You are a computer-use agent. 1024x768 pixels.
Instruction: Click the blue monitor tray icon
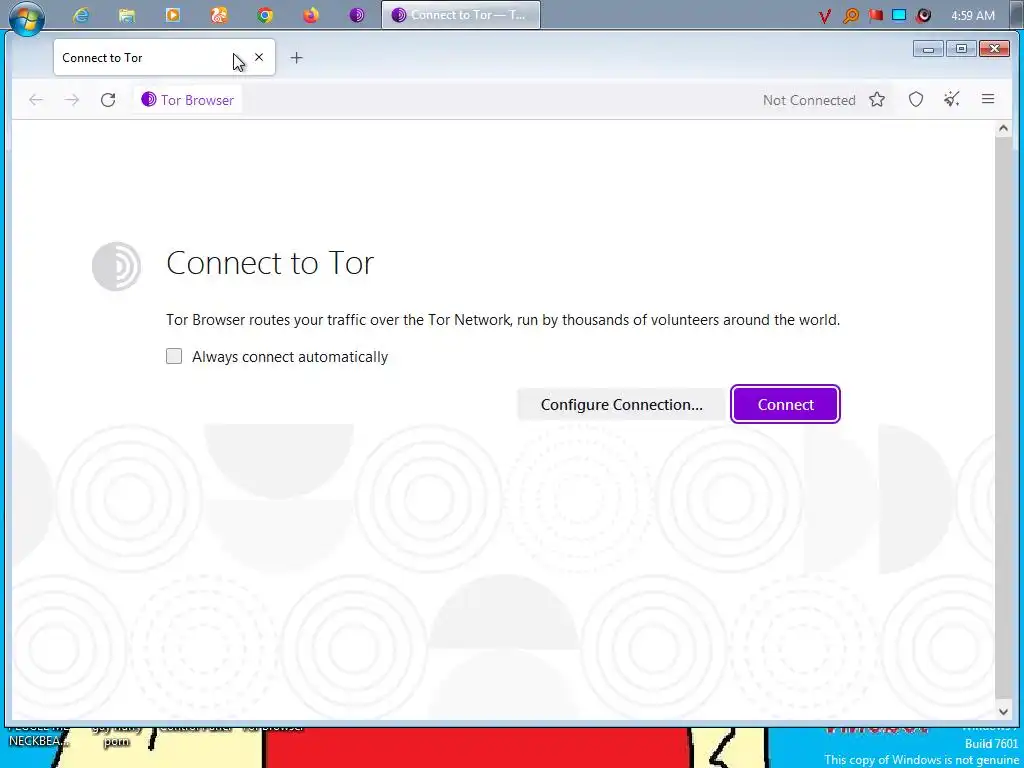[899, 15]
